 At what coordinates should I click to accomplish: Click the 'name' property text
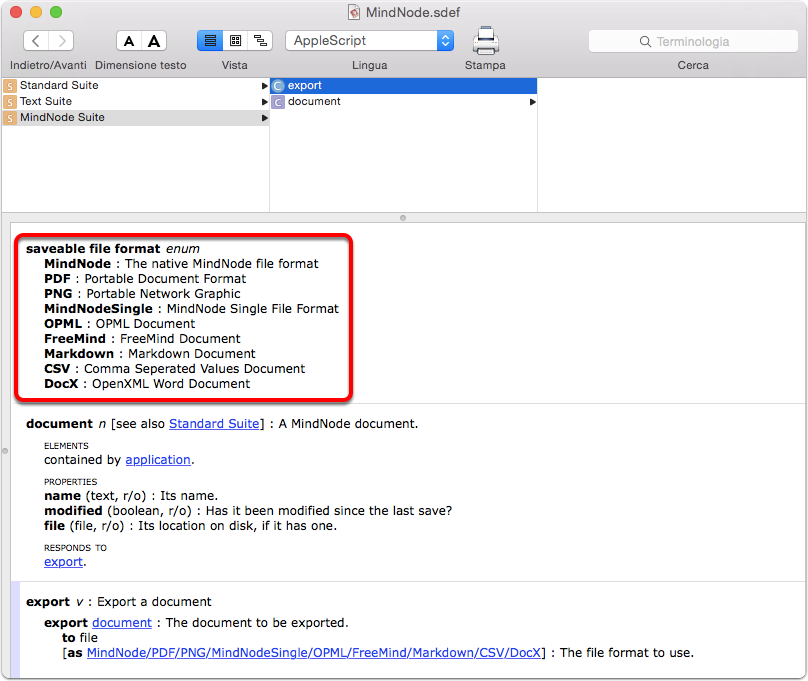pyautogui.click(x=62, y=496)
